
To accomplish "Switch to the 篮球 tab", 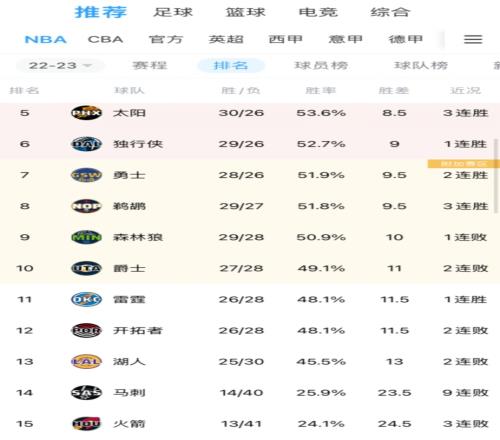I will coord(245,12).
